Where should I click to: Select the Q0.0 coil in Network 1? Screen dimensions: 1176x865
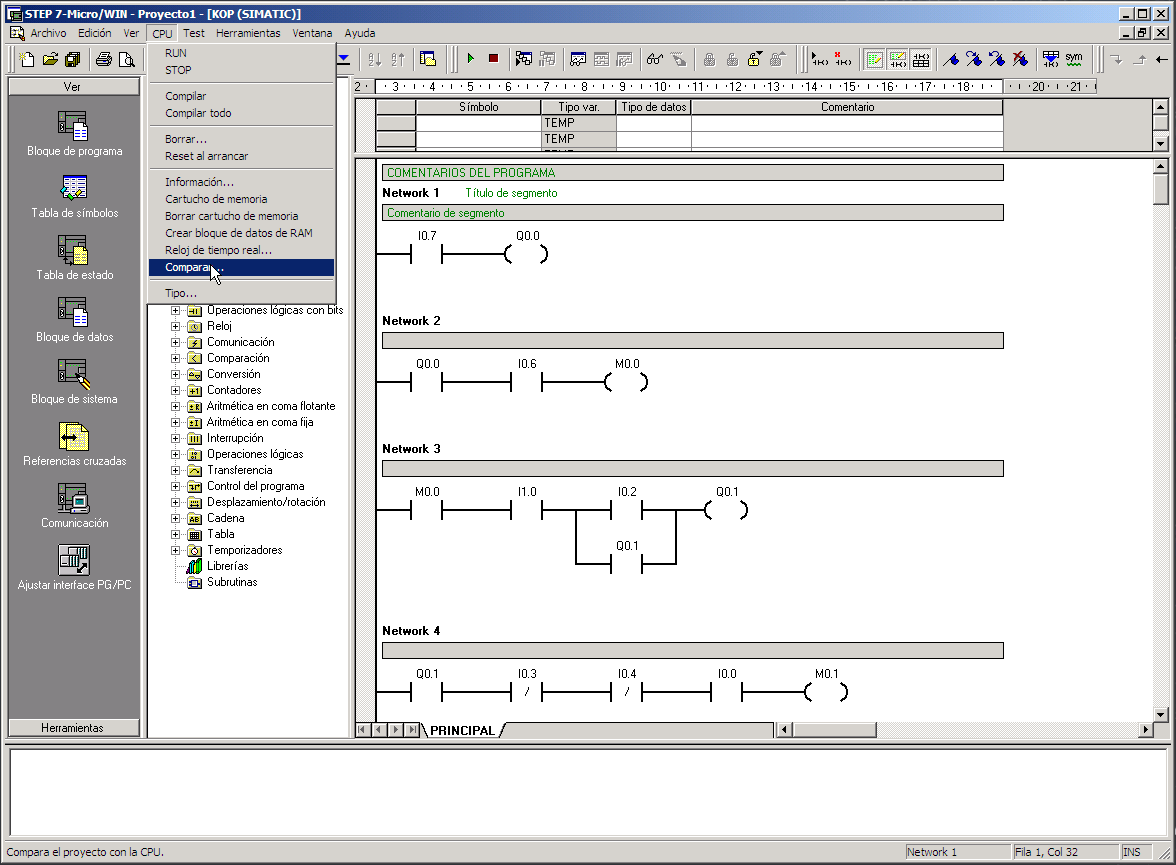click(527, 254)
